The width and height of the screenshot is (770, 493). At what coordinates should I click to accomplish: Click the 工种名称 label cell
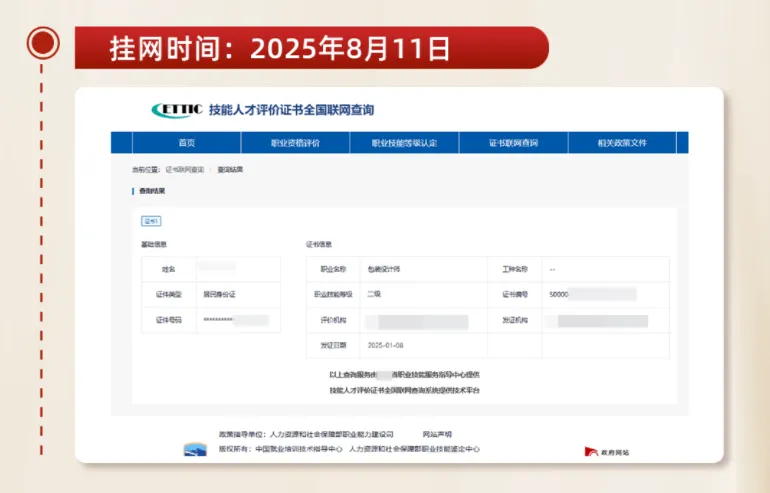tap(515, 270)
